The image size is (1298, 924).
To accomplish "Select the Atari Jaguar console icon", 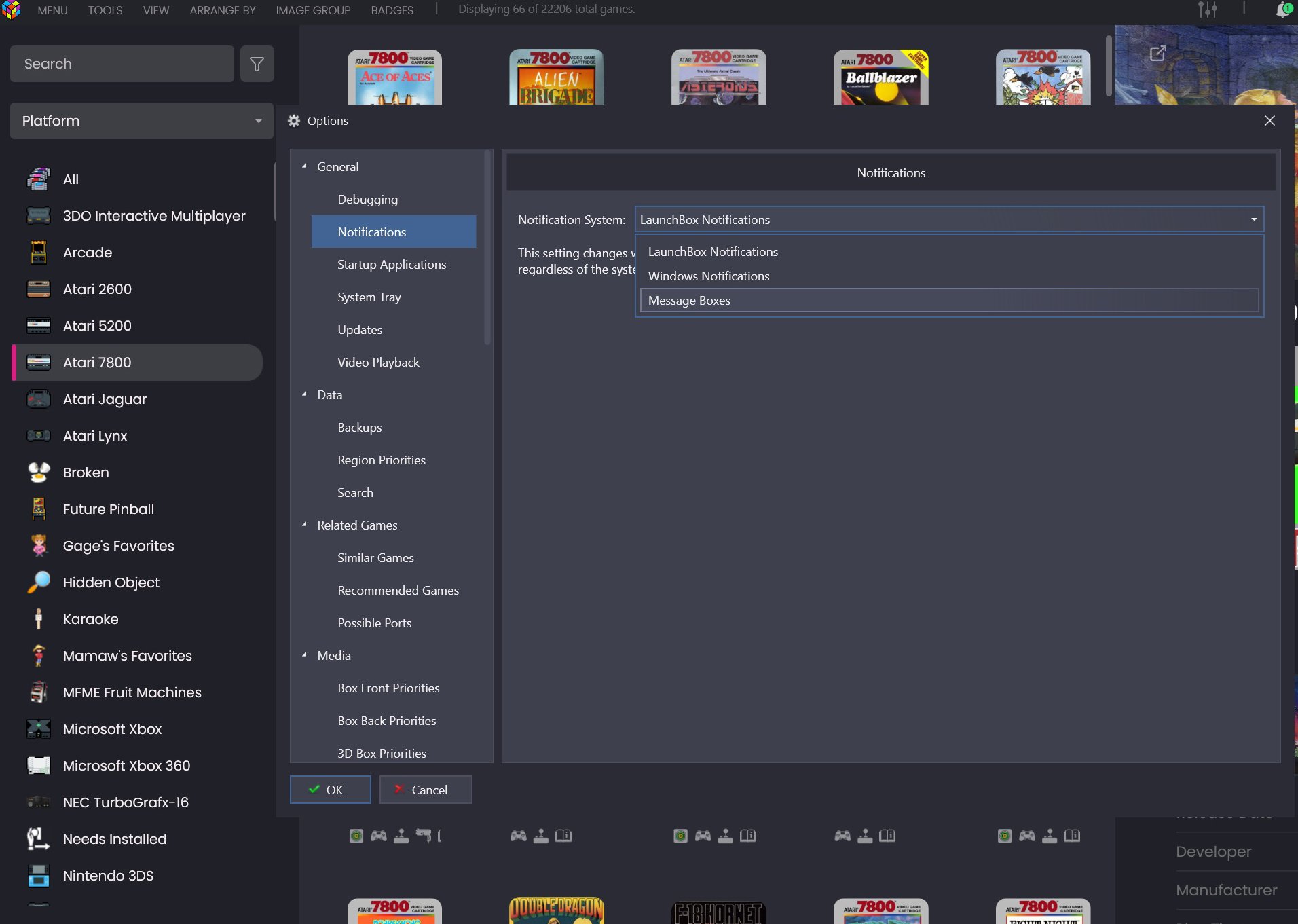I will tap(39, 399).
